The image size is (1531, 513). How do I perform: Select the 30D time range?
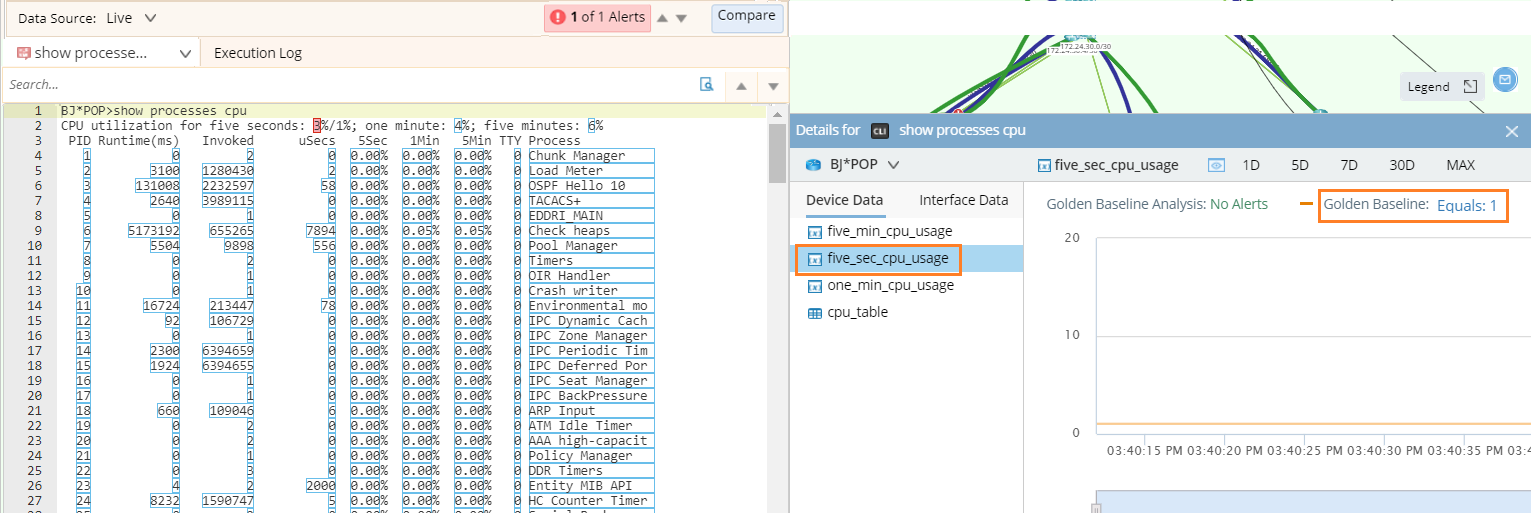coord(1402,165)
